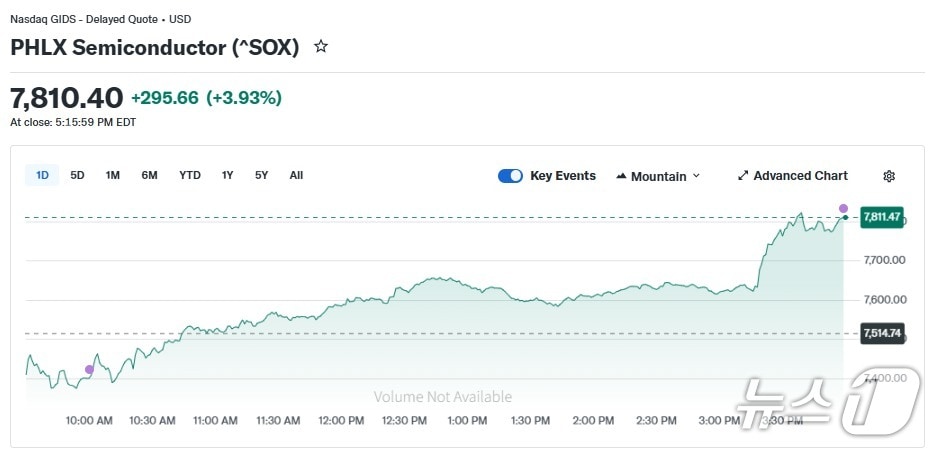Screen dimensions: 934x449
Task: Pick the 5Y time range
Action: click(262, 176)
